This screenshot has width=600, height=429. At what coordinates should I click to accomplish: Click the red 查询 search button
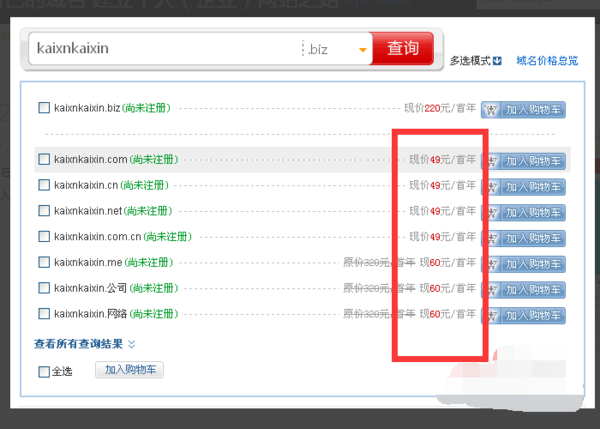click(403, 48)
